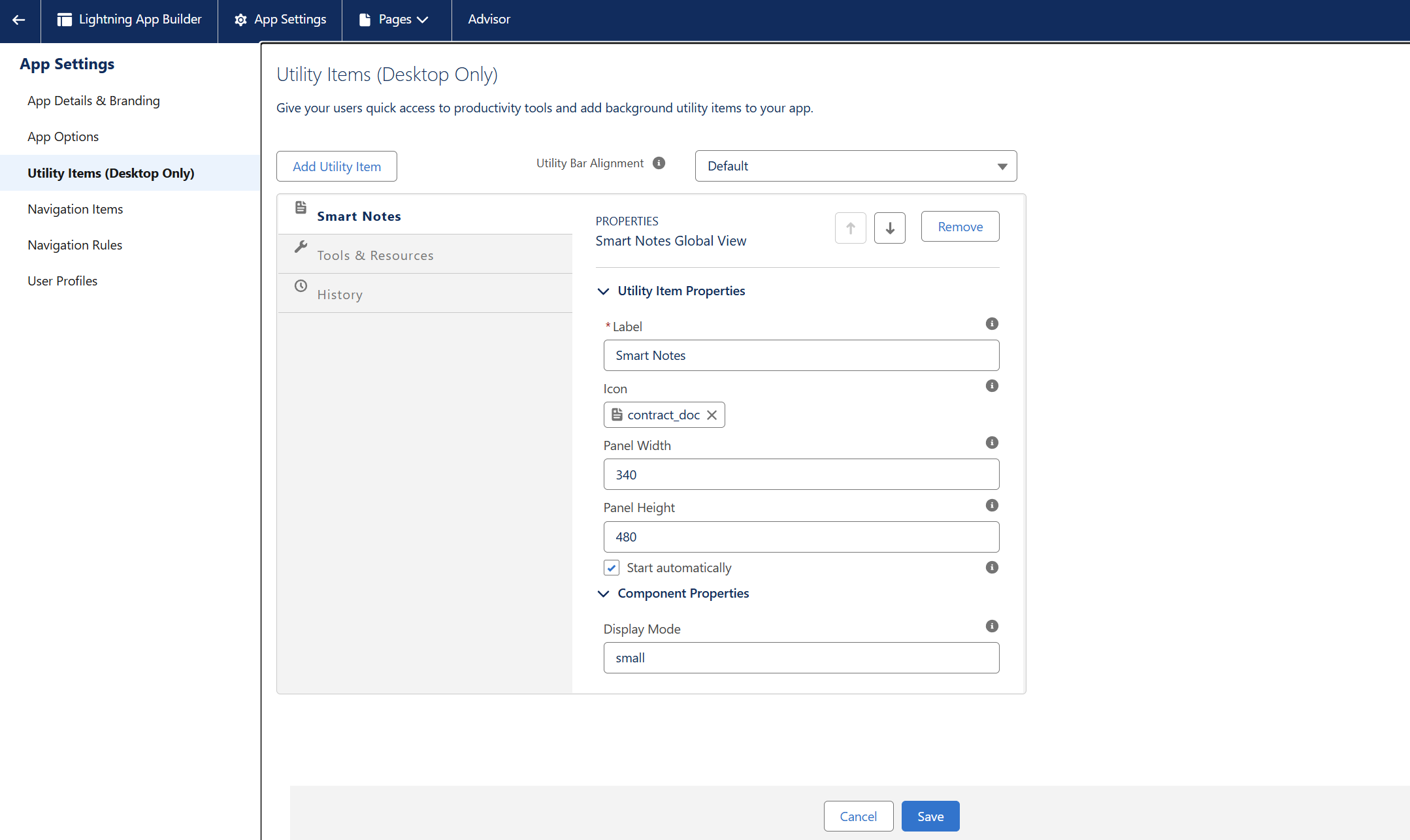
Task: Move utility item down arrow
Action: [889, 228]
